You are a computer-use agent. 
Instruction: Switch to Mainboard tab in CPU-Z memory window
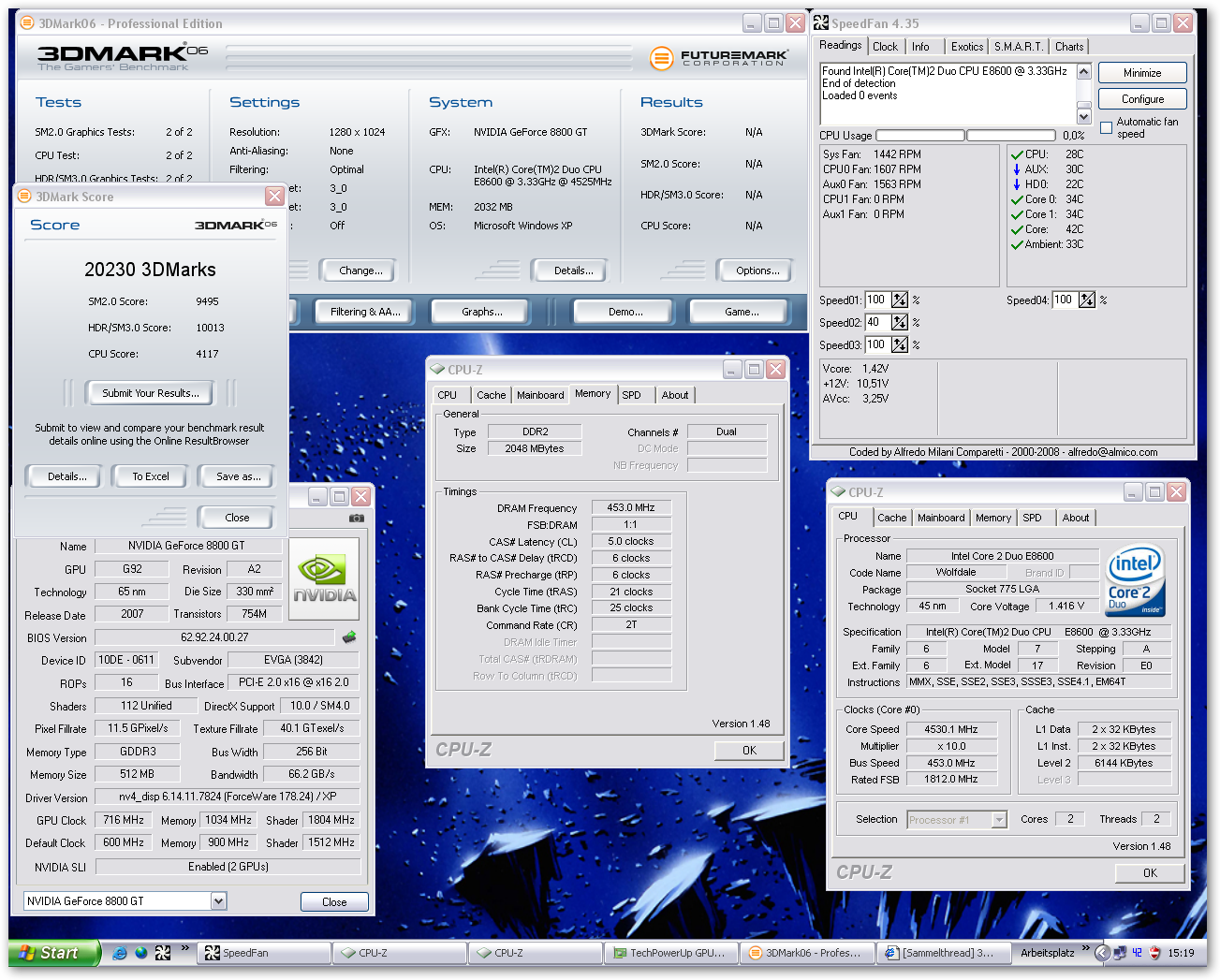pos(540,395)
